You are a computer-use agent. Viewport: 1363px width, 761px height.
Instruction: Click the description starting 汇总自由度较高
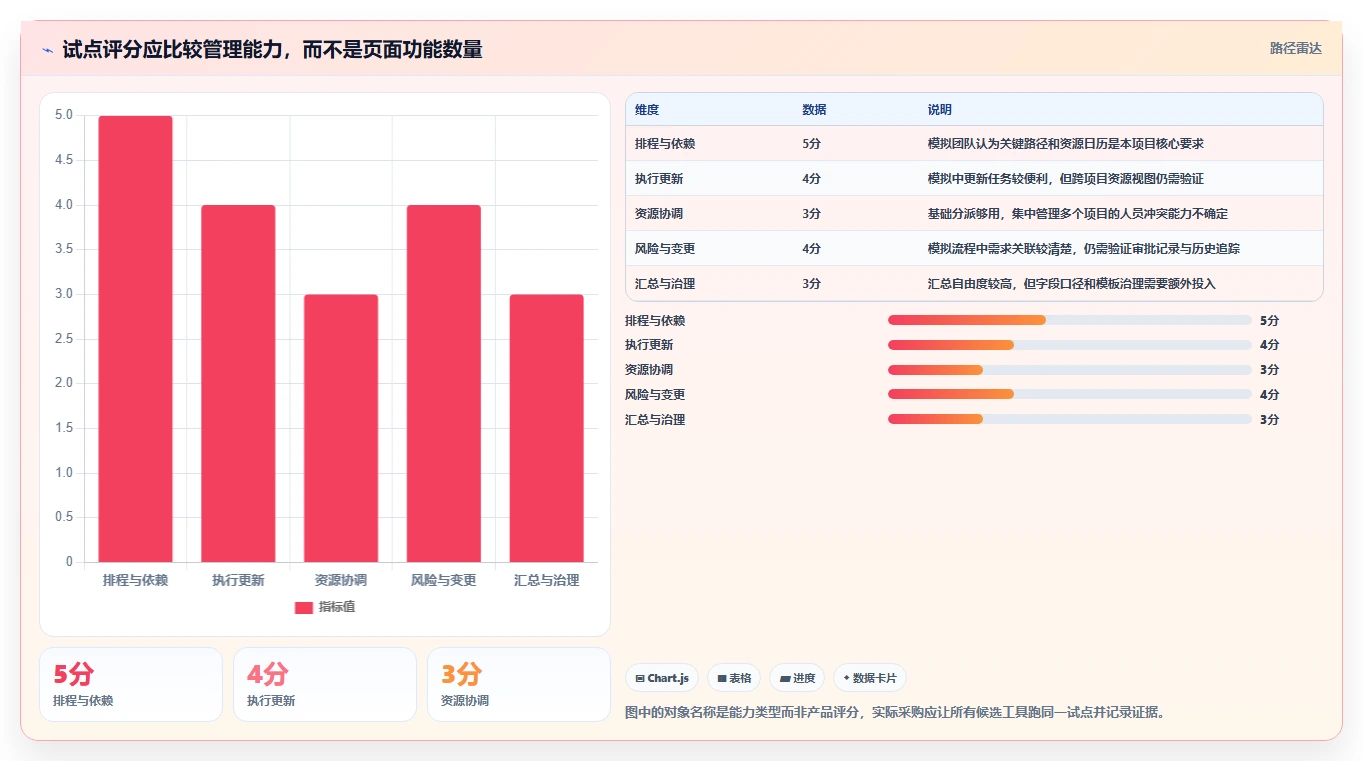(1072, 284)
